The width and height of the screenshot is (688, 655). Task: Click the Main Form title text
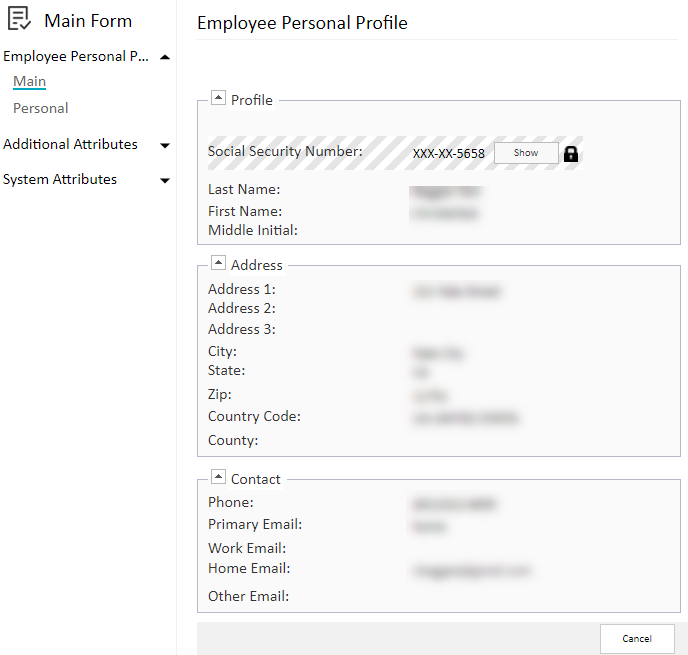pos(88,21)
